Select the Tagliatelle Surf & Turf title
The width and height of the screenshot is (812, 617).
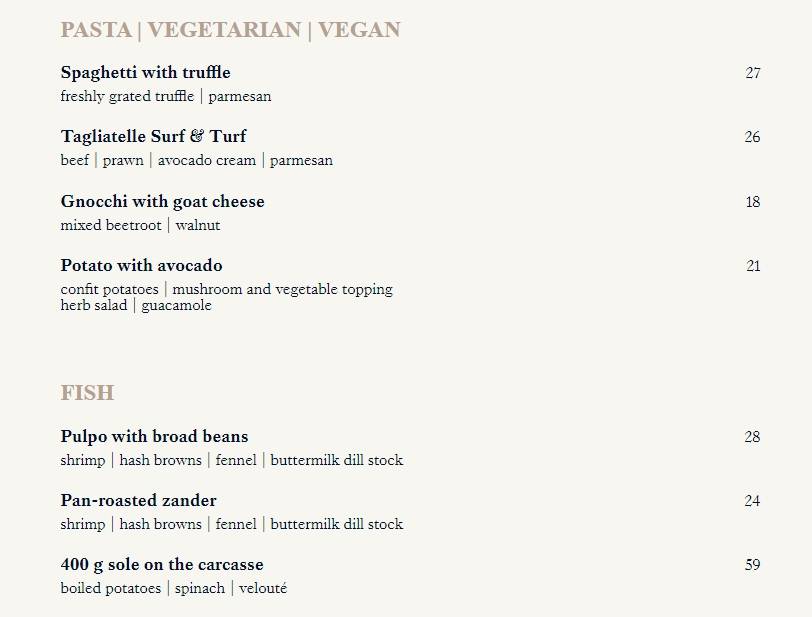(153, 137)
